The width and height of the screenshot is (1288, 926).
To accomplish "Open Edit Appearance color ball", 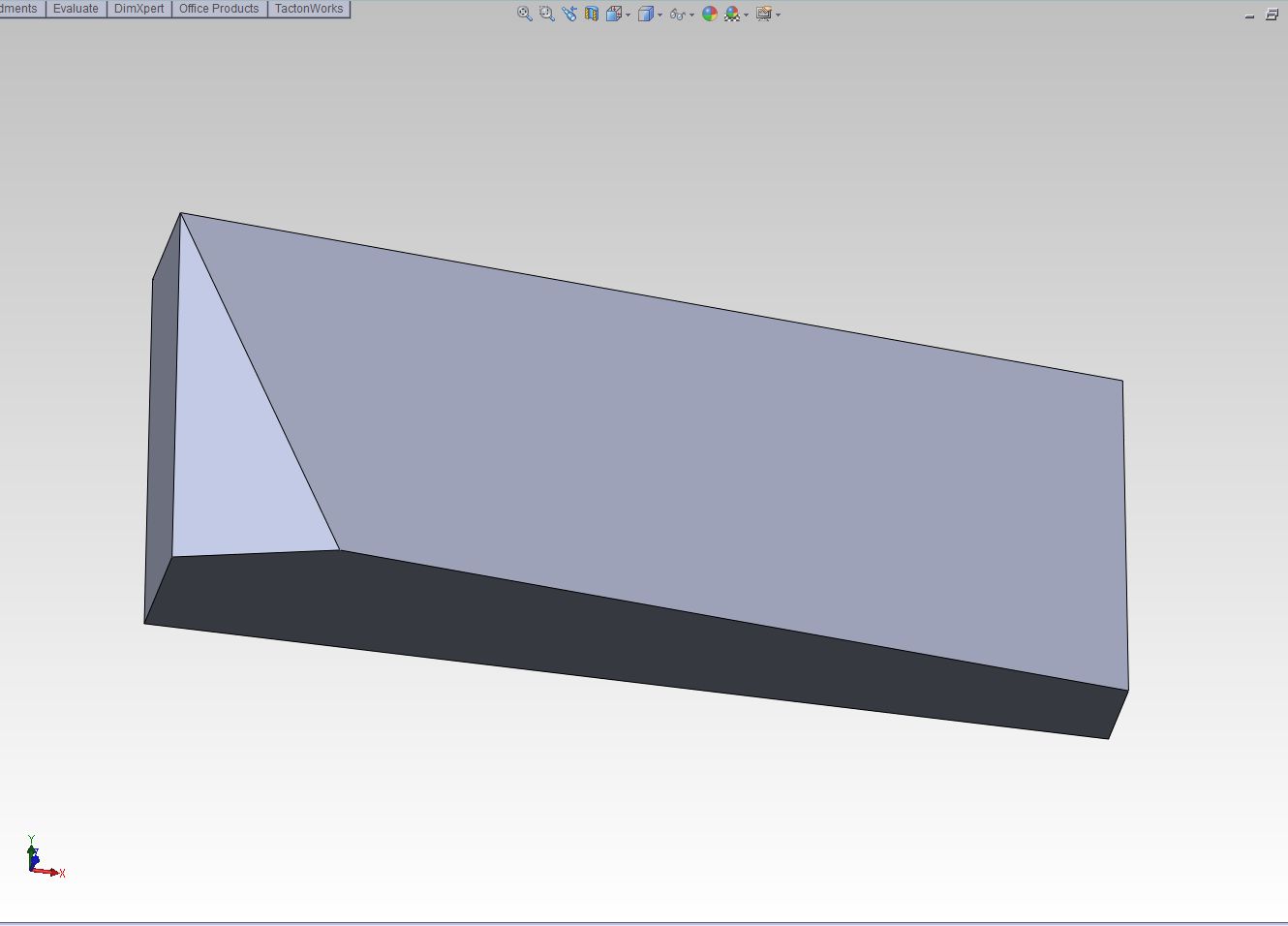I will pyautogui.click(x=710, y=14).
